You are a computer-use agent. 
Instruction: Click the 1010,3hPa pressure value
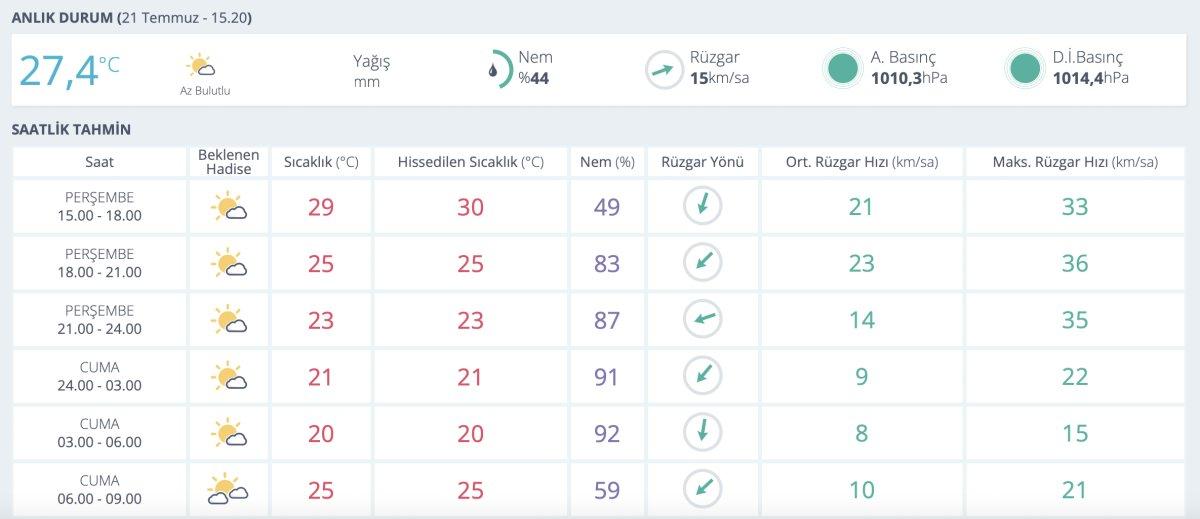909,78
